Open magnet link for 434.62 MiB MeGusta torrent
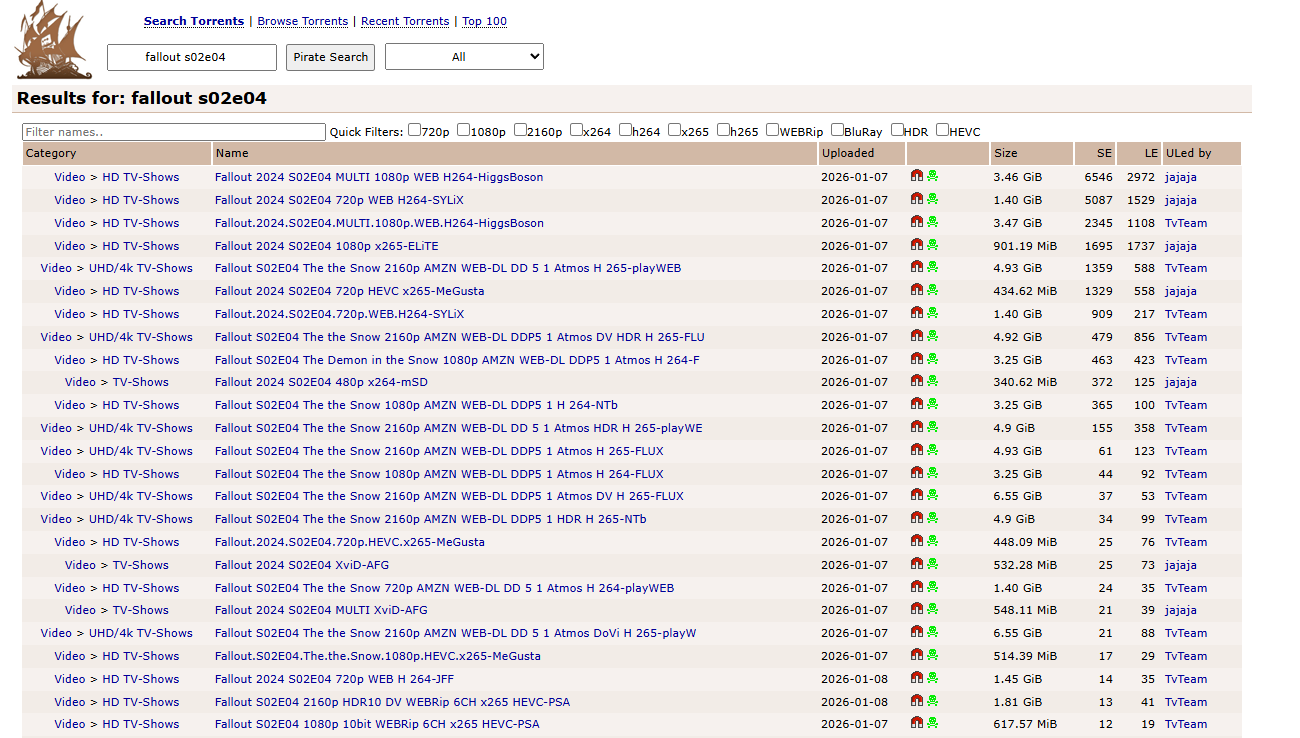Viewport: 1300px width, 738px height. (916, 290)
